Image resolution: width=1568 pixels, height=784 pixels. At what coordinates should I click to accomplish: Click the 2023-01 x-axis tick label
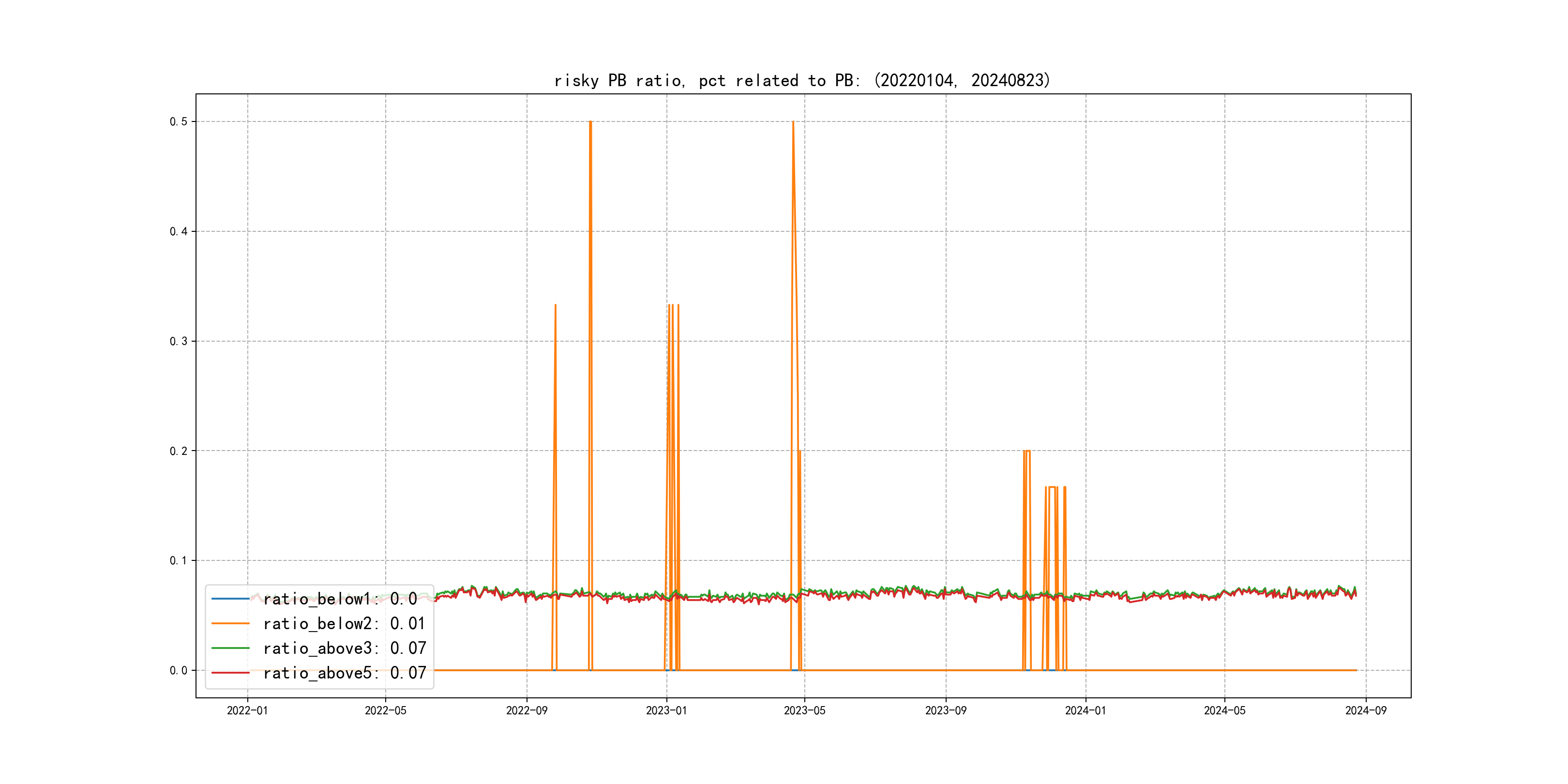[666, 710]
